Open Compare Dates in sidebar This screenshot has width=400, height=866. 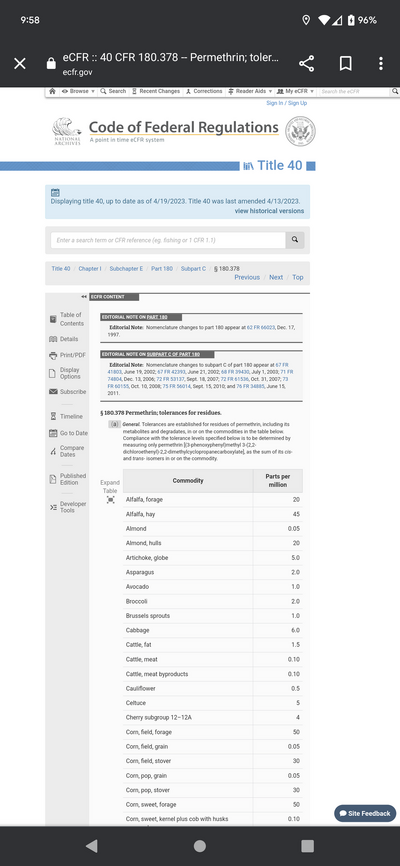click(x=66, y=451)
